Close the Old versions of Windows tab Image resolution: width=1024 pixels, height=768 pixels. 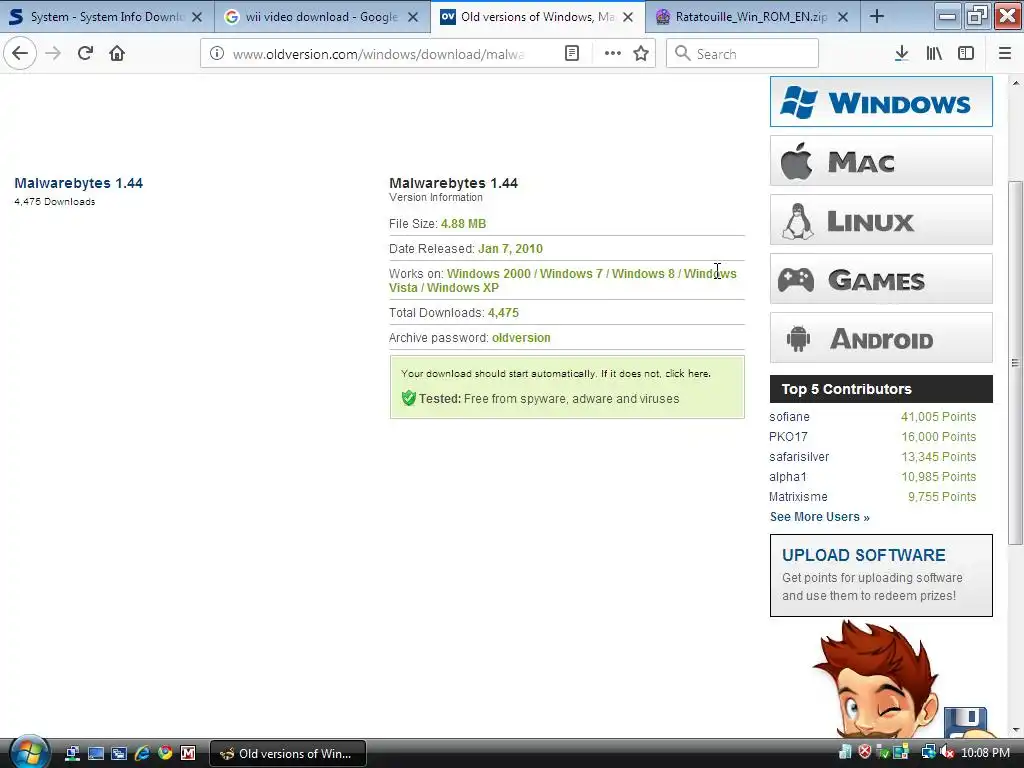click(628, 17)
